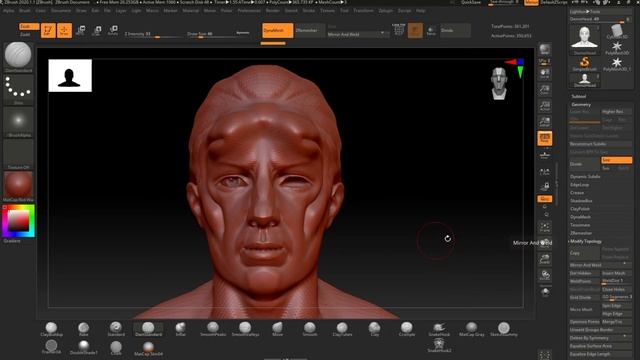
Task: Toggle Draw mode button
Action: [64, 30]
